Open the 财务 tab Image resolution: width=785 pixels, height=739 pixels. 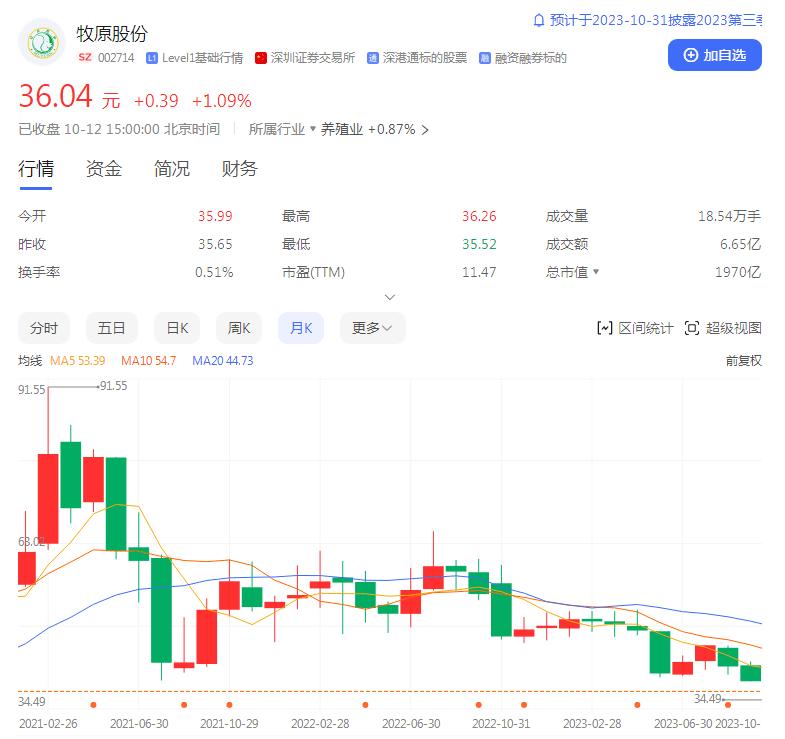(240, 169)
